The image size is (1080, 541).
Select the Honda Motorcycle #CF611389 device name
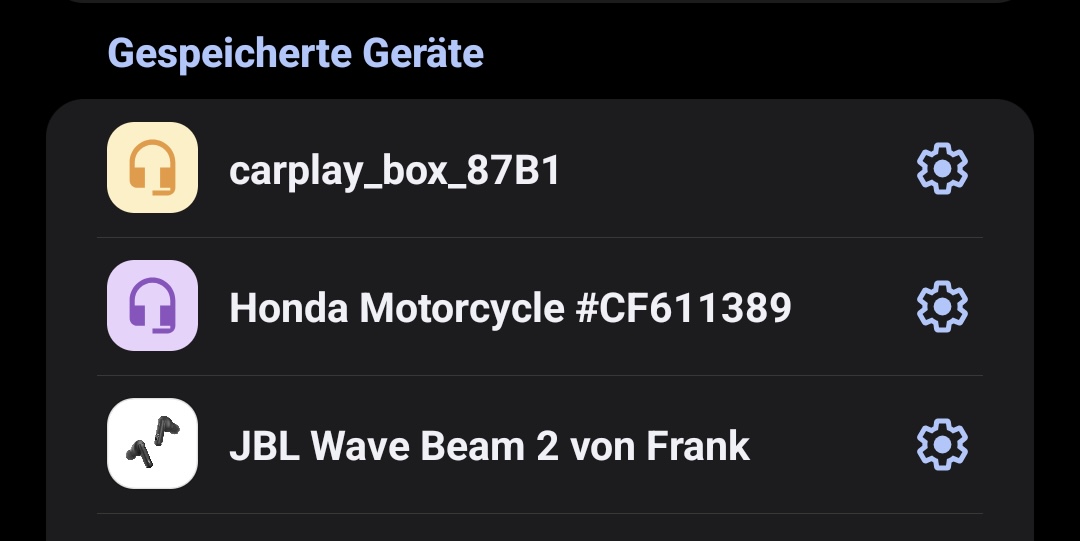(510, 308)
